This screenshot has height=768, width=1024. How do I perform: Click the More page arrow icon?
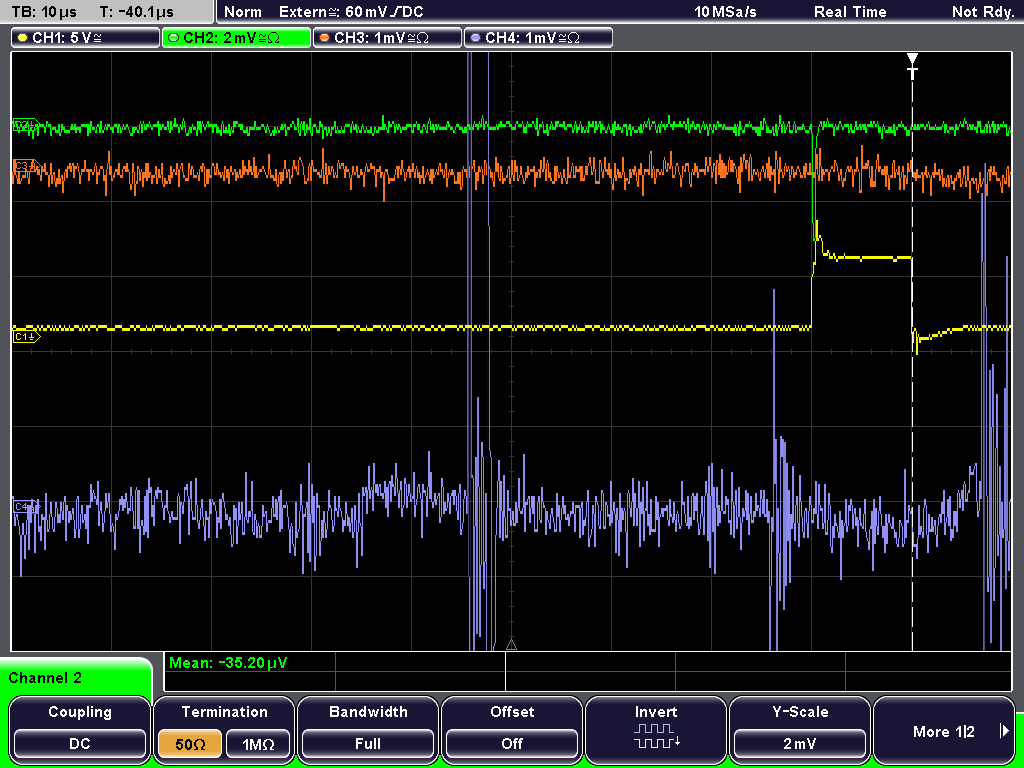click(x=1004, y=731)
